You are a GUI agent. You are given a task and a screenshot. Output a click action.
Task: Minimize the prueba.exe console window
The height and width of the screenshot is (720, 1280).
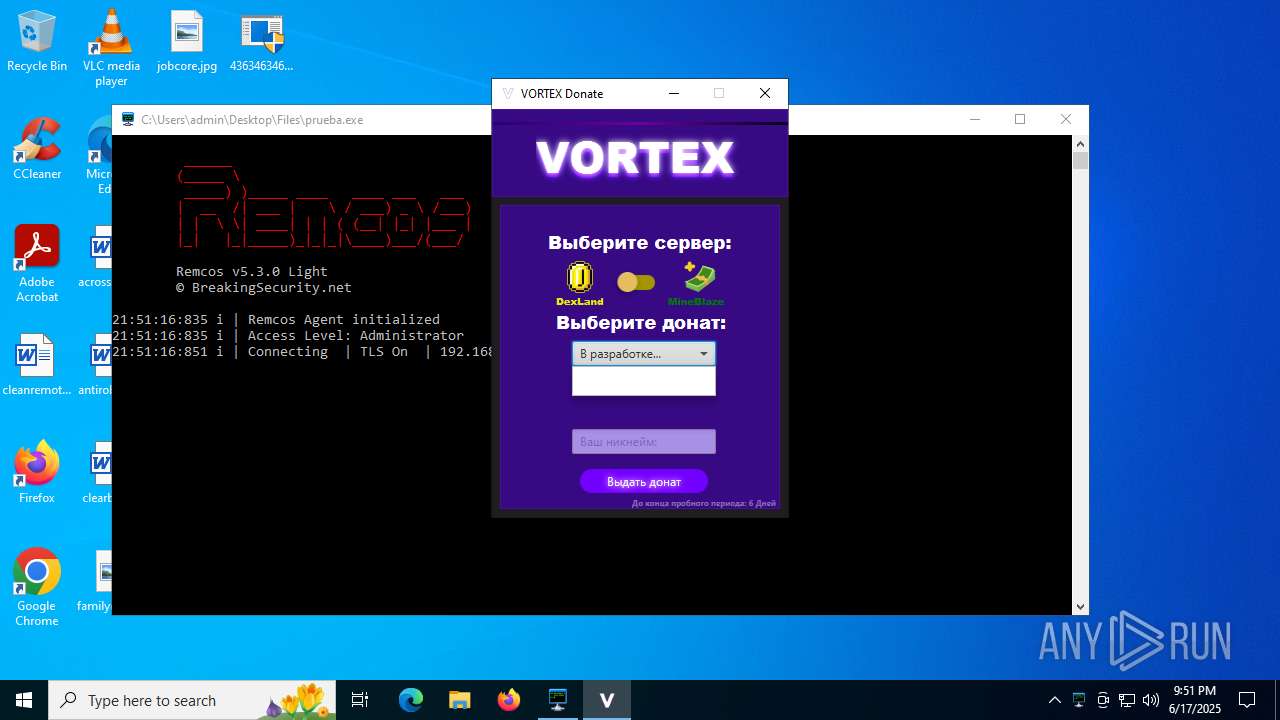(974, 119)
